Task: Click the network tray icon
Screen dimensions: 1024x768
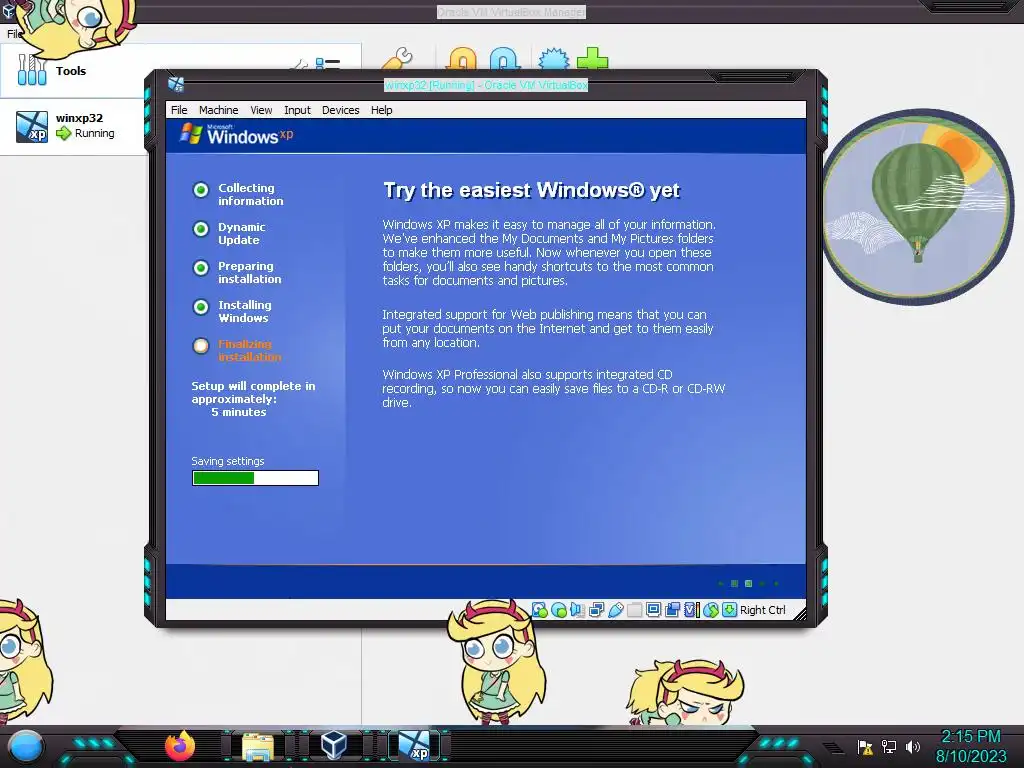Action: pyautogui.click(x=889, y=747)
